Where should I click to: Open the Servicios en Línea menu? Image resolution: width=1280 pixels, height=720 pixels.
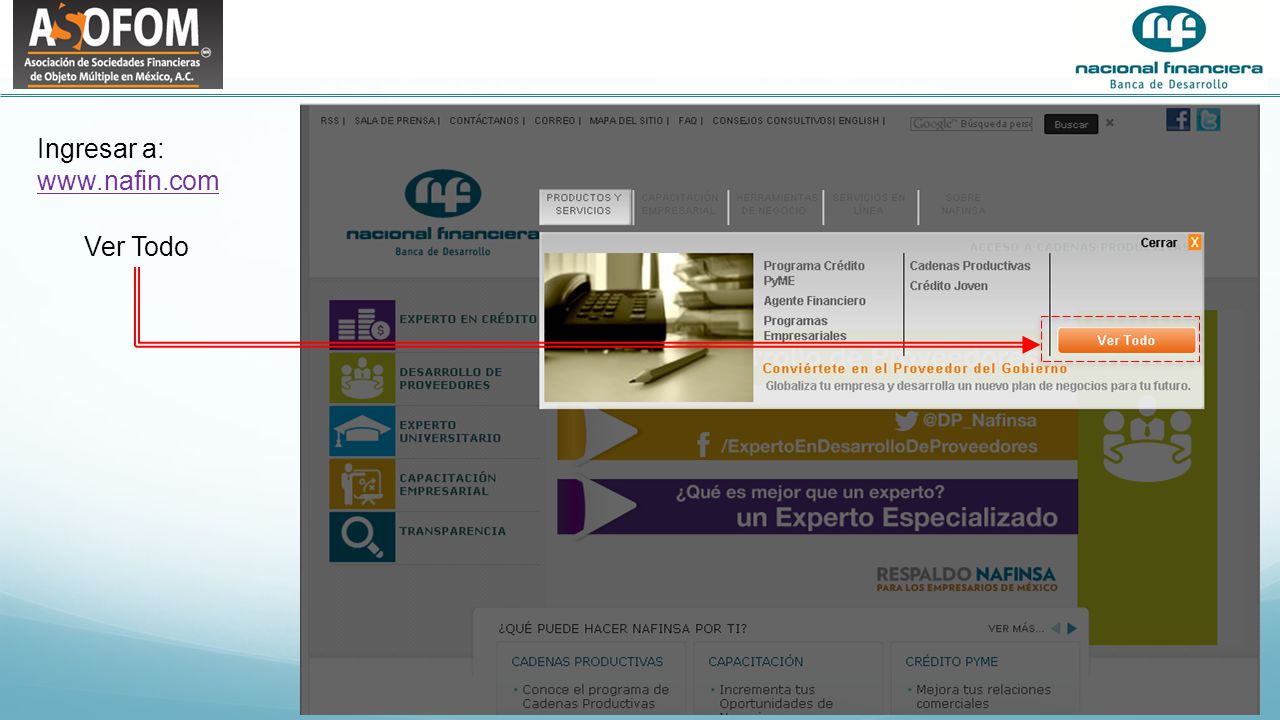tap(869, 205)
